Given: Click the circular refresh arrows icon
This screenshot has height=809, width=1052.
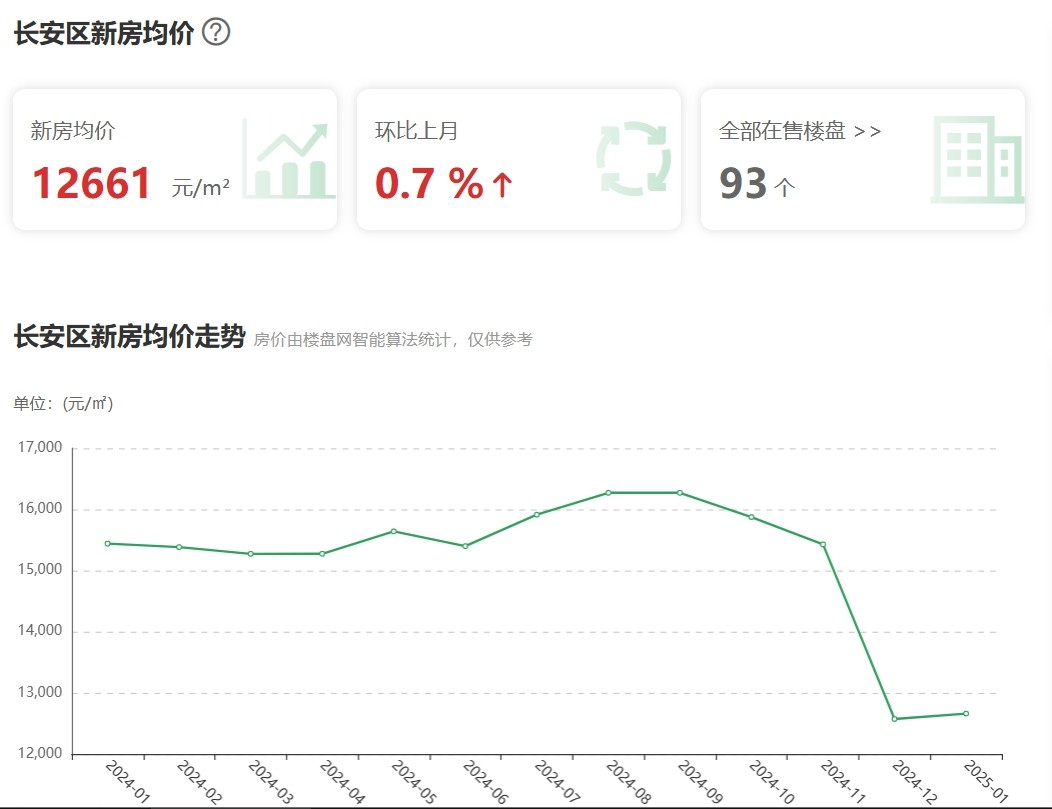Looking at the screenshot, I should coord(632,159).
